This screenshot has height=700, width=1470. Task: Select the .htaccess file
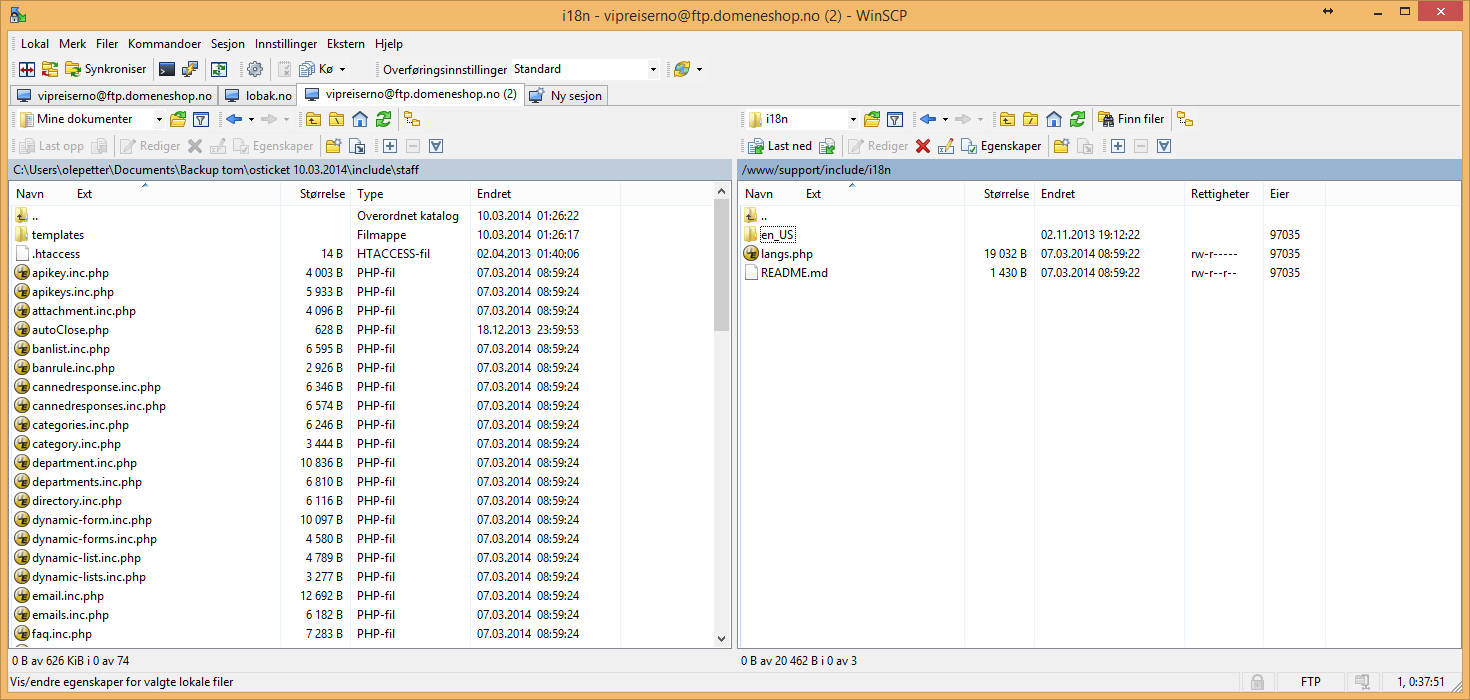click(x=56, y=254)
